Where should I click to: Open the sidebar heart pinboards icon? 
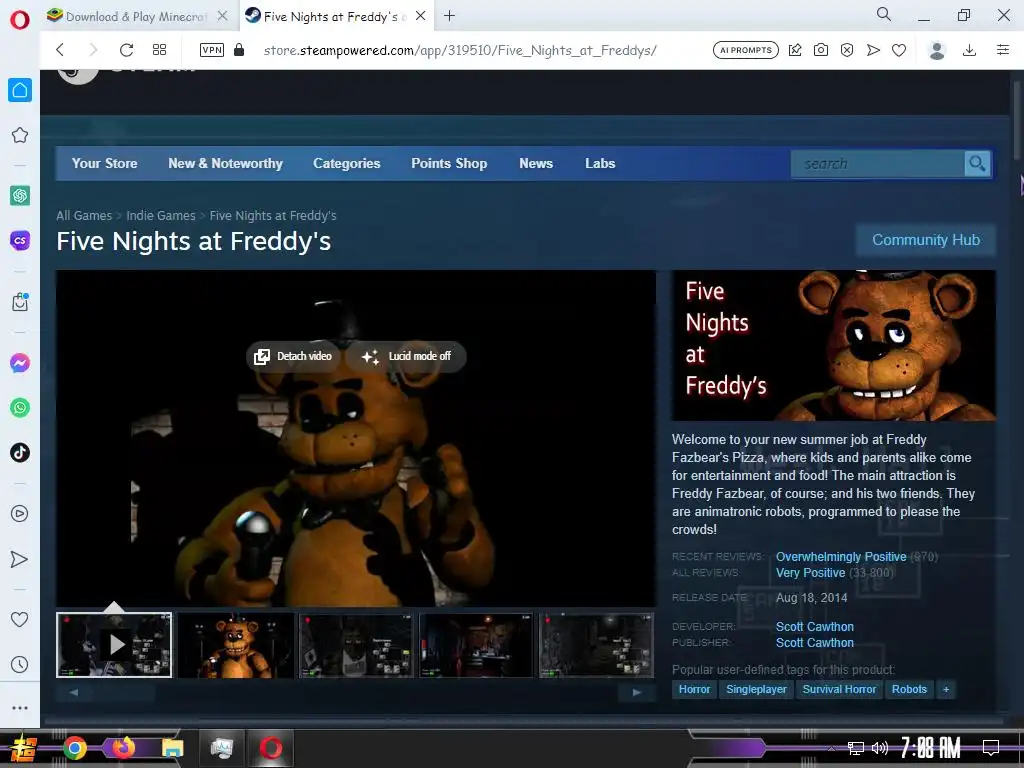20,619
